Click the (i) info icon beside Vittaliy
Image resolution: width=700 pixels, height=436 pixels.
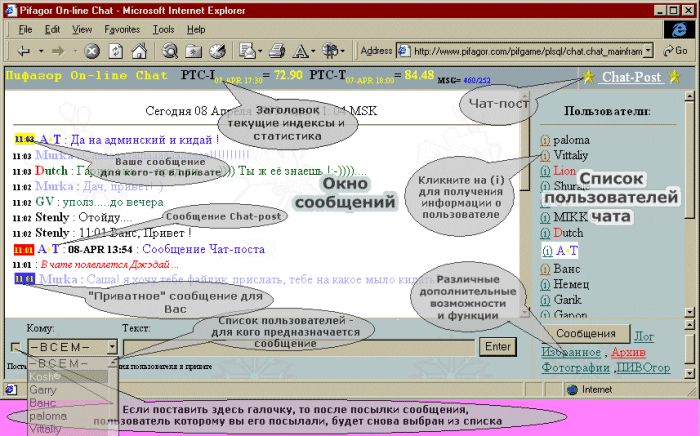545,156
